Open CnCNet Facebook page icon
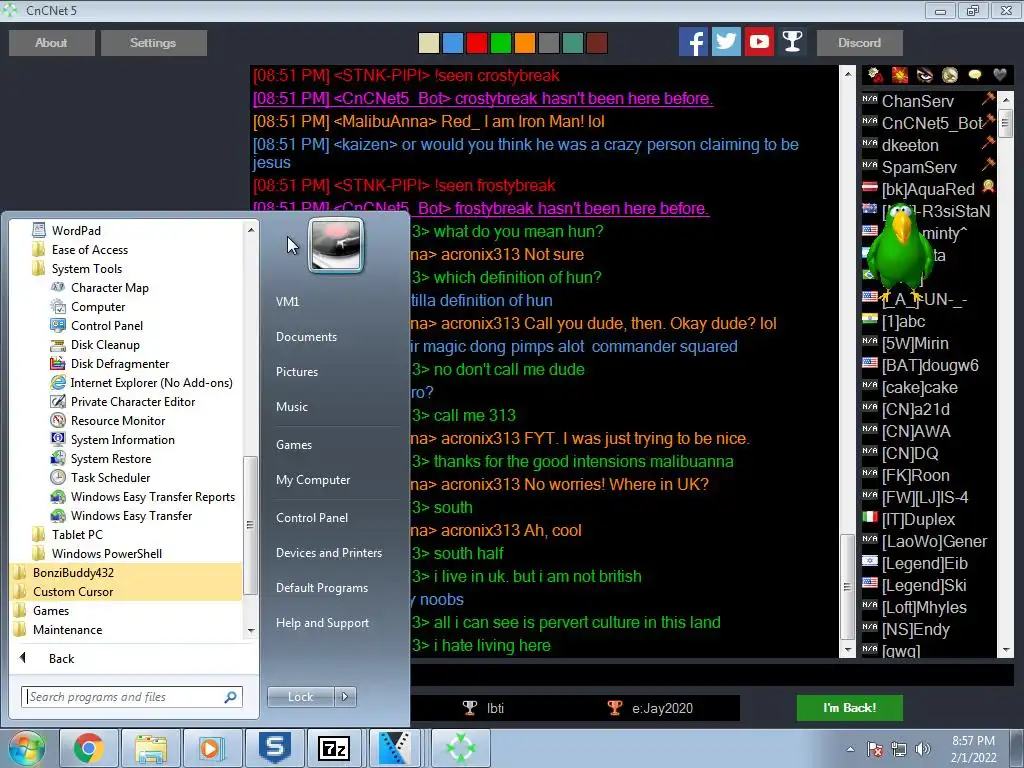 click(693, 42)
